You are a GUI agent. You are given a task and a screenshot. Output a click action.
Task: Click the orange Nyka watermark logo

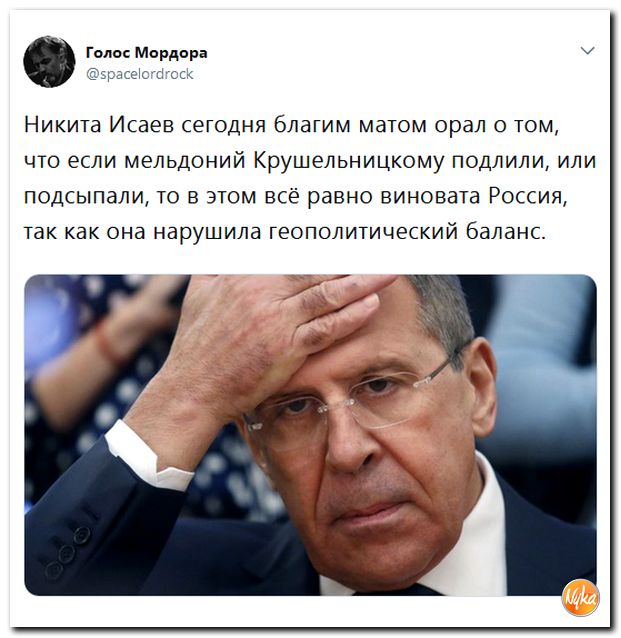[x=580, y=598]
